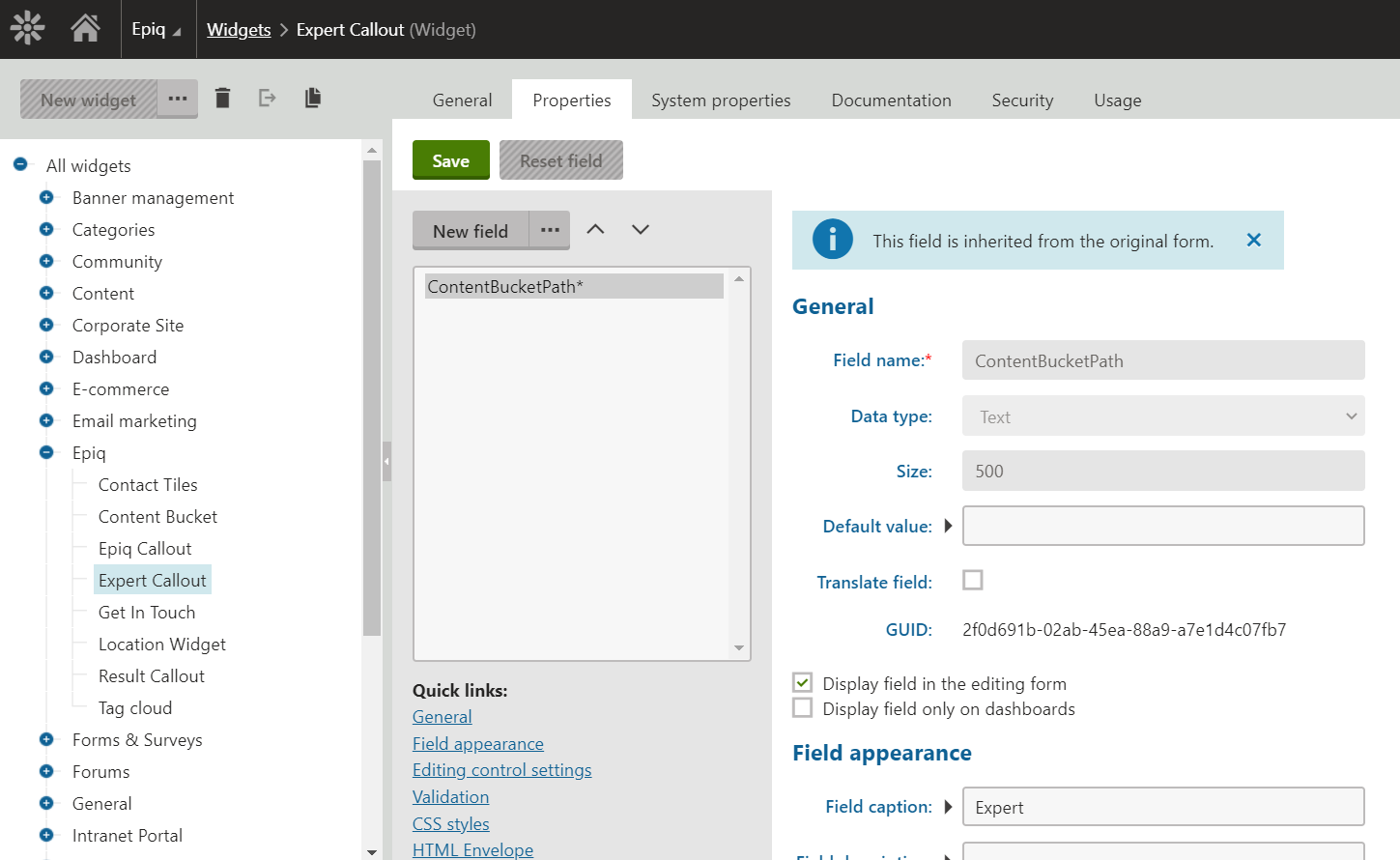Go to the home dashboard icon

[x=85, y=28]
